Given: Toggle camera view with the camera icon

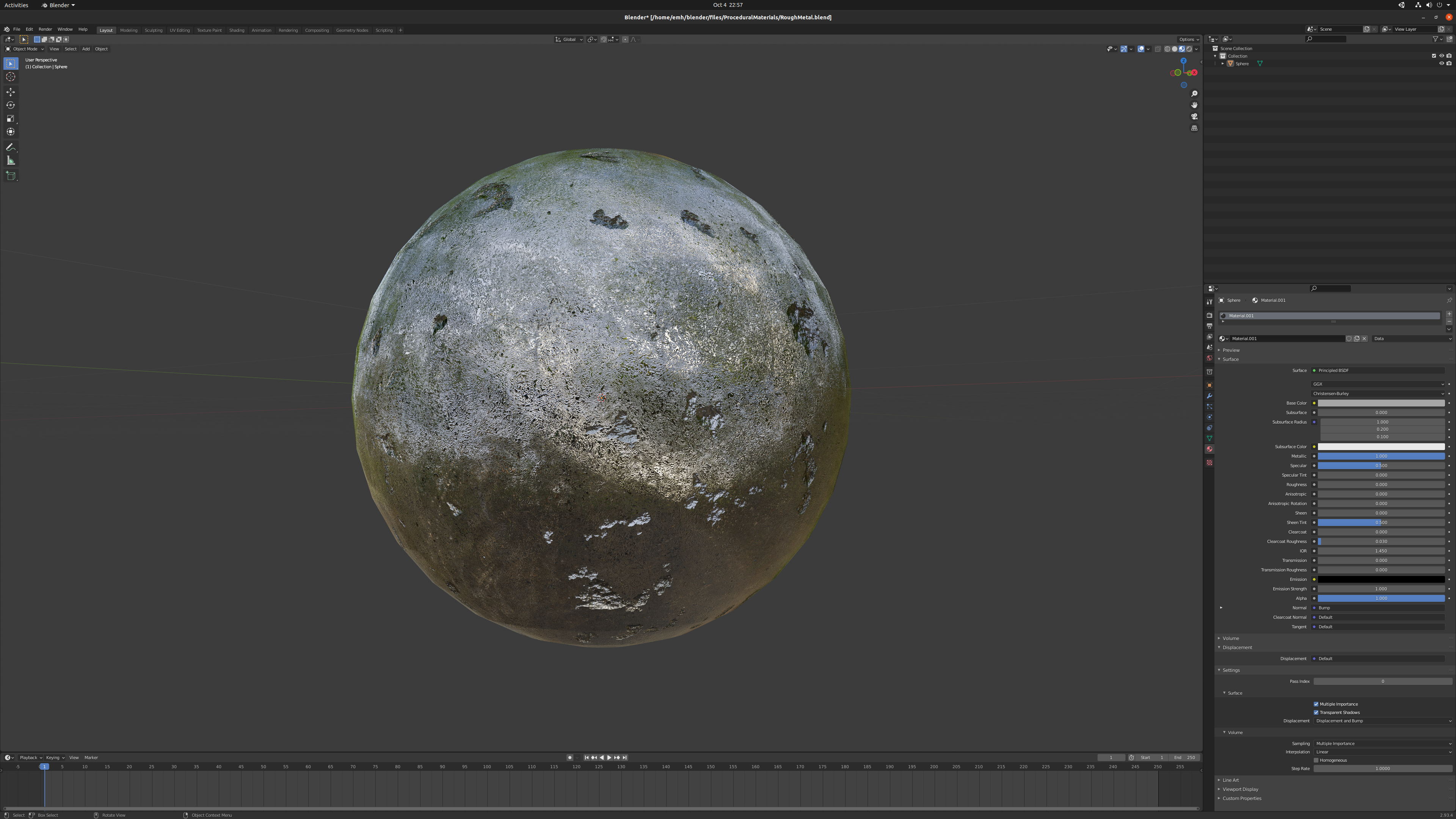Looking at the screenshot, I should tap(1194, 116).
